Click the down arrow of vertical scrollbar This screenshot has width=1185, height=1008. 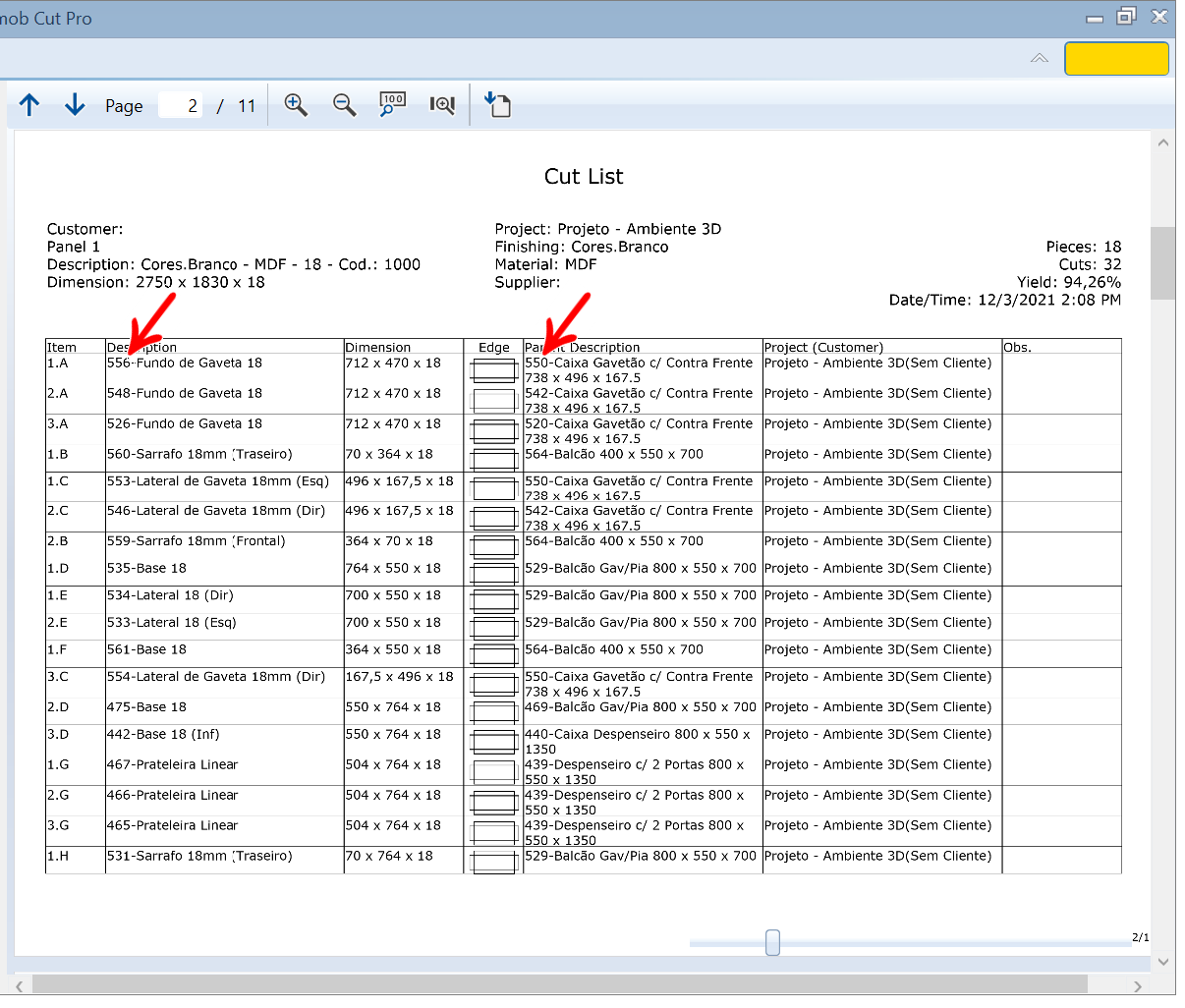coord(1163,962)
